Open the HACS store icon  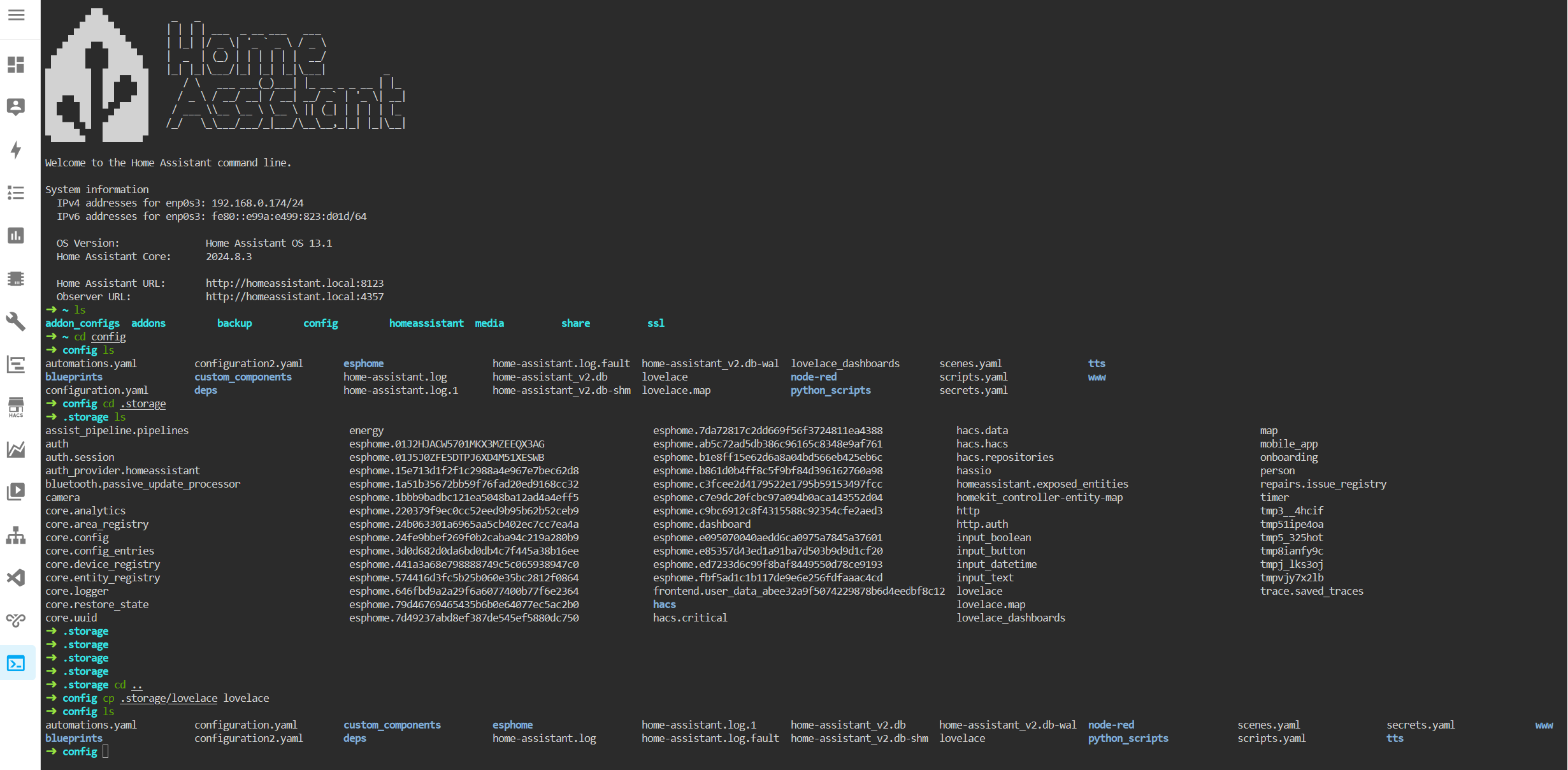17,407
